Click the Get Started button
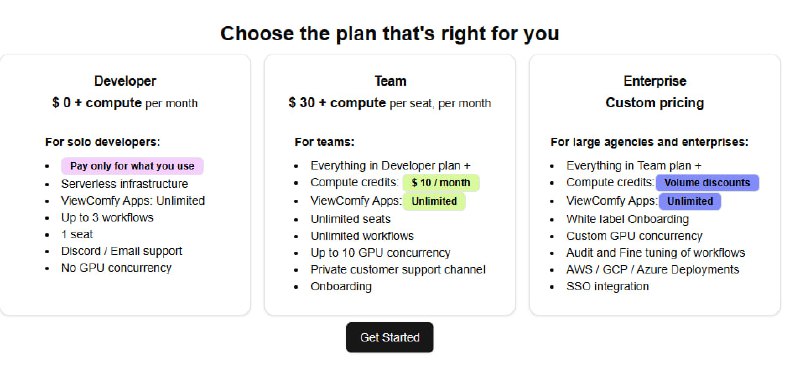800x386 pixels. (x=389, y=337)
